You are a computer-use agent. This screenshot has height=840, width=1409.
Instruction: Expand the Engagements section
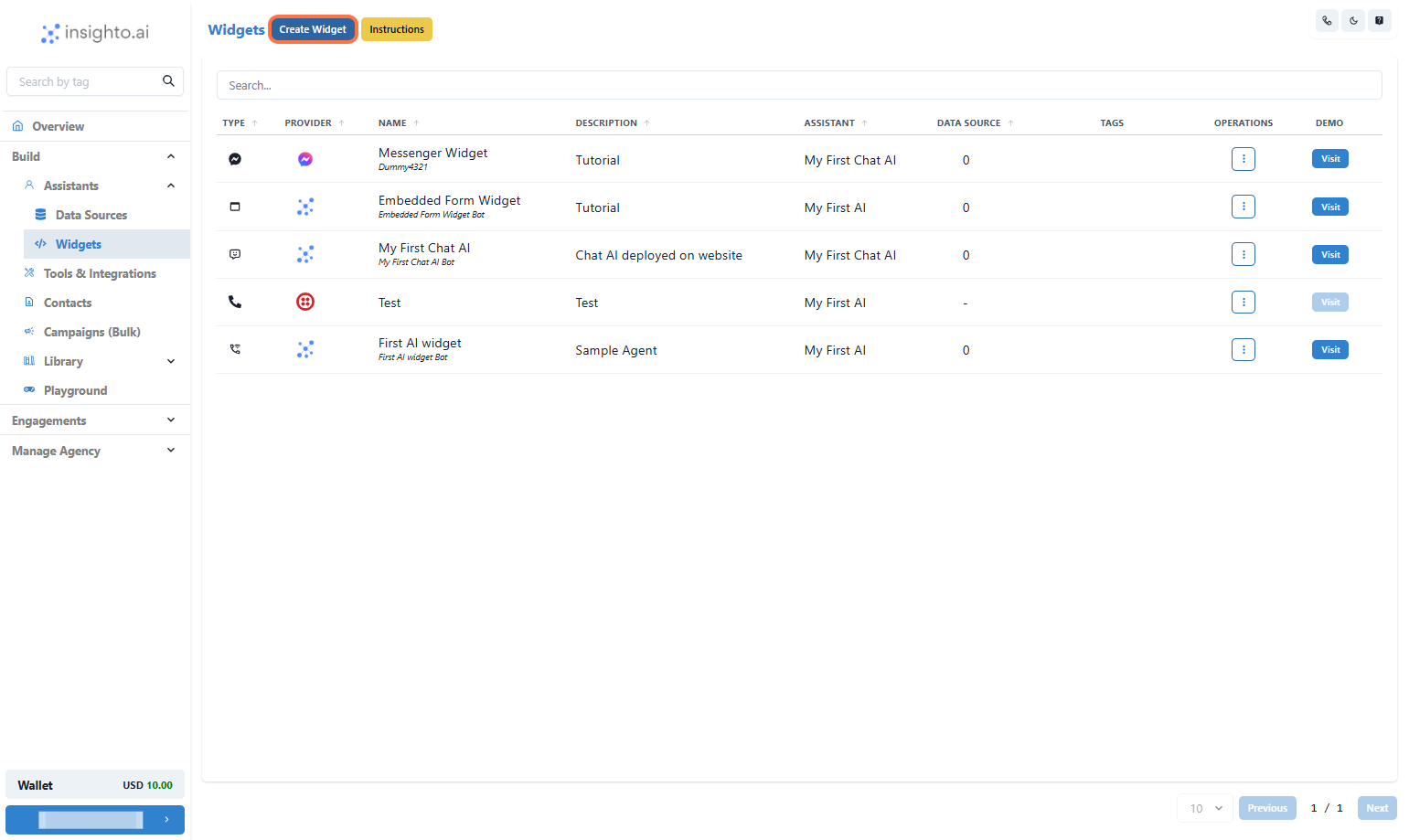click(170, 420)
